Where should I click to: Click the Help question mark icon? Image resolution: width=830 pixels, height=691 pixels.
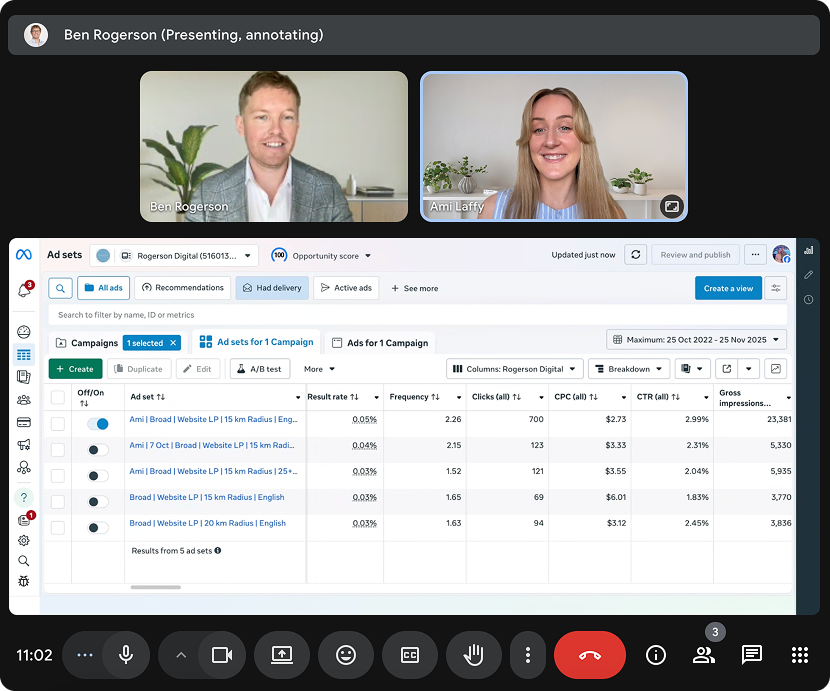24,498
